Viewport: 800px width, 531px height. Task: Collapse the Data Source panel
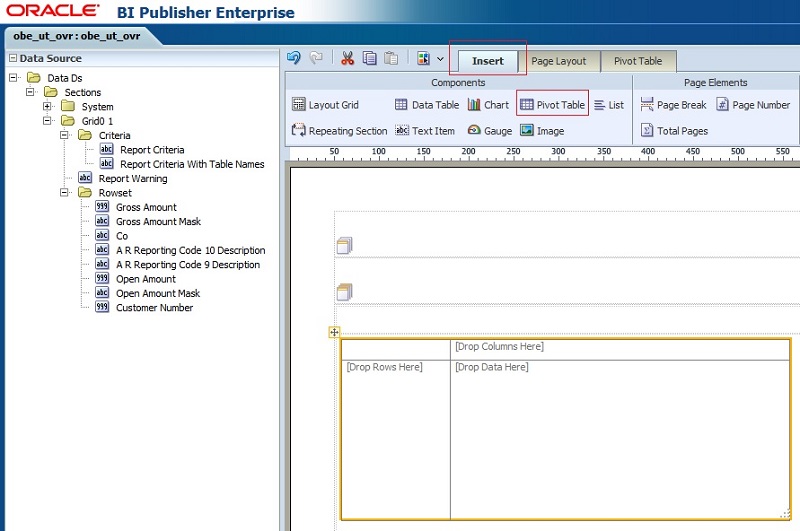[13, 58]
